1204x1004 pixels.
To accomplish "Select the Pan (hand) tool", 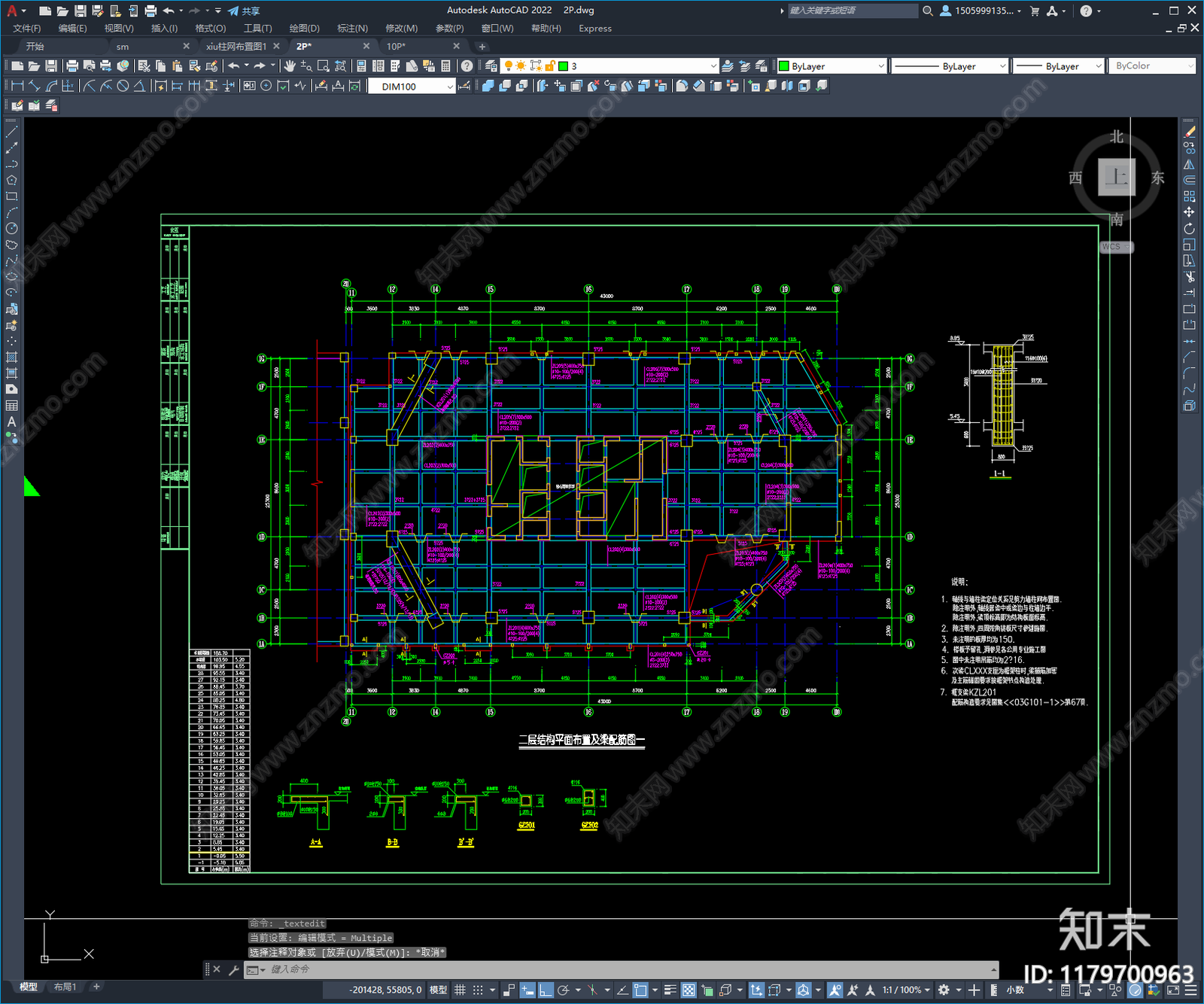I will 290,66.
